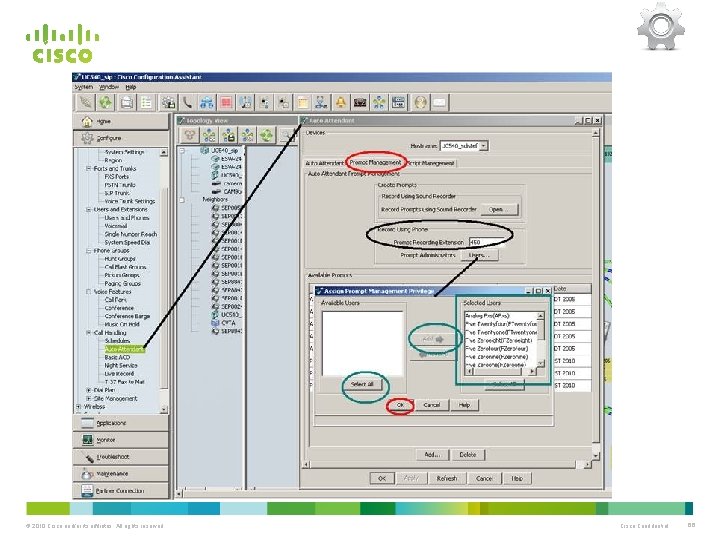Open the System menu
720x540 pixels.
(x=84, y=87)
